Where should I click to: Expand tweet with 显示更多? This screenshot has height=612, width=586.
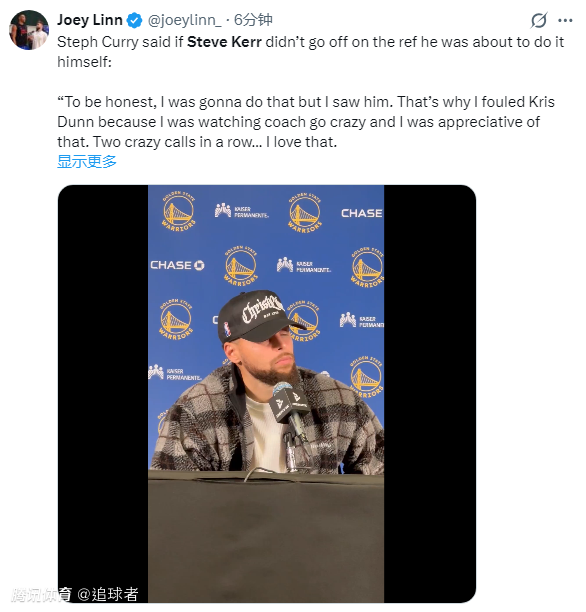click(x=87, y=162)
